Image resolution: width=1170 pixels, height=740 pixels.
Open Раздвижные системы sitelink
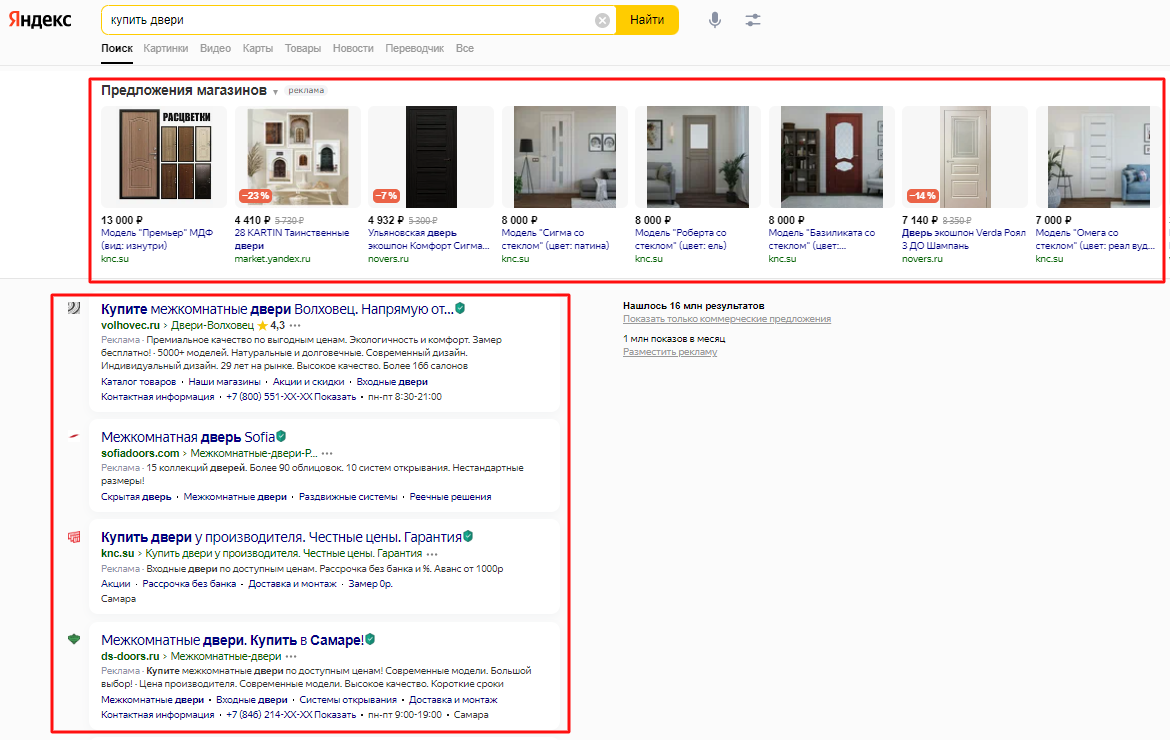(x=348, y=497)
